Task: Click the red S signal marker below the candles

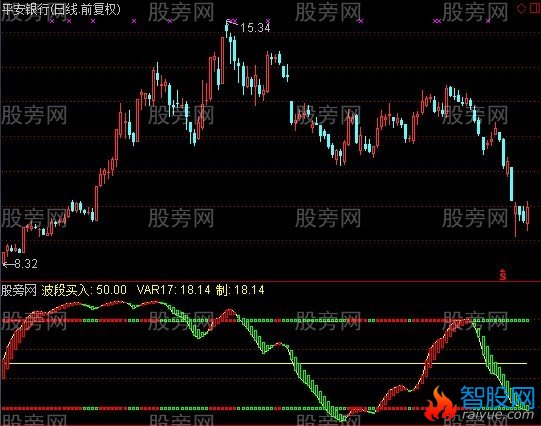Action: 503,274
